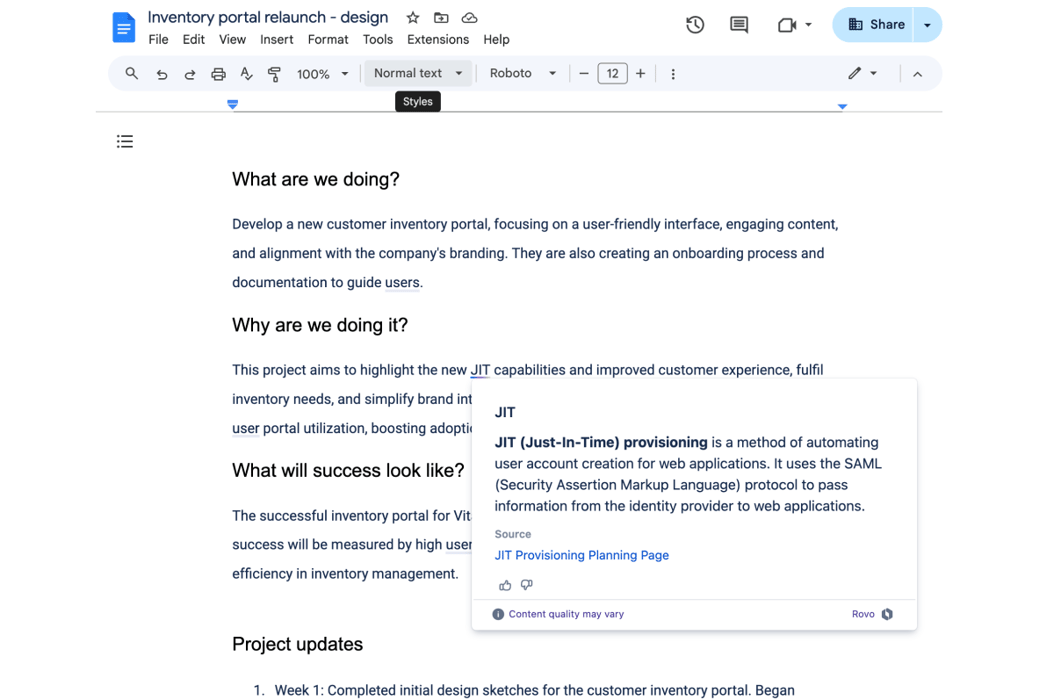The height and width of the screenshot is (700, 1054).
Task: Open JIT Provisioning Planning Page link
Action: (581, 555)
